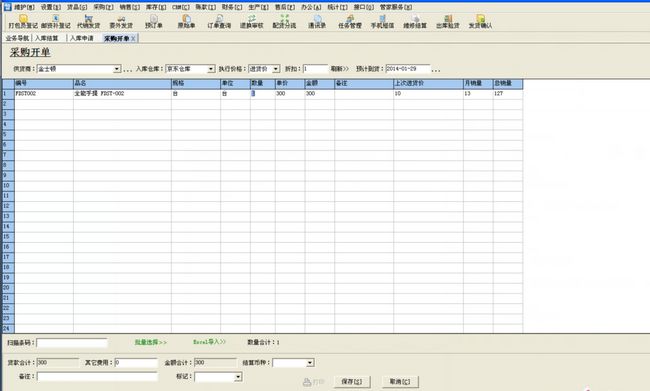Screen dimensions: 650x391
Task: Open the 手机短信 toolbar icon
Action: (x=382, y=22)
